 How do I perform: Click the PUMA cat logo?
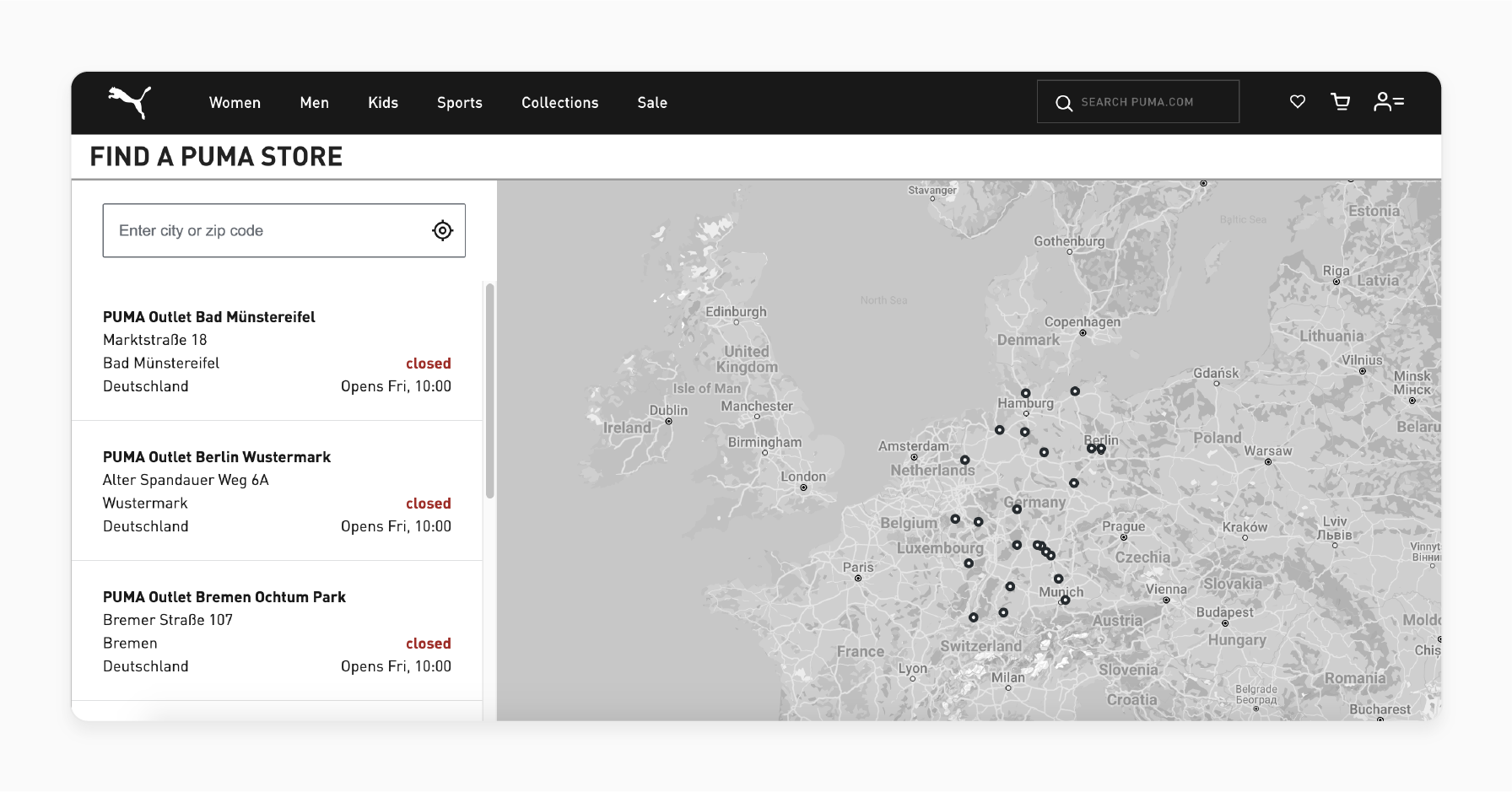(x=129, y=102)
